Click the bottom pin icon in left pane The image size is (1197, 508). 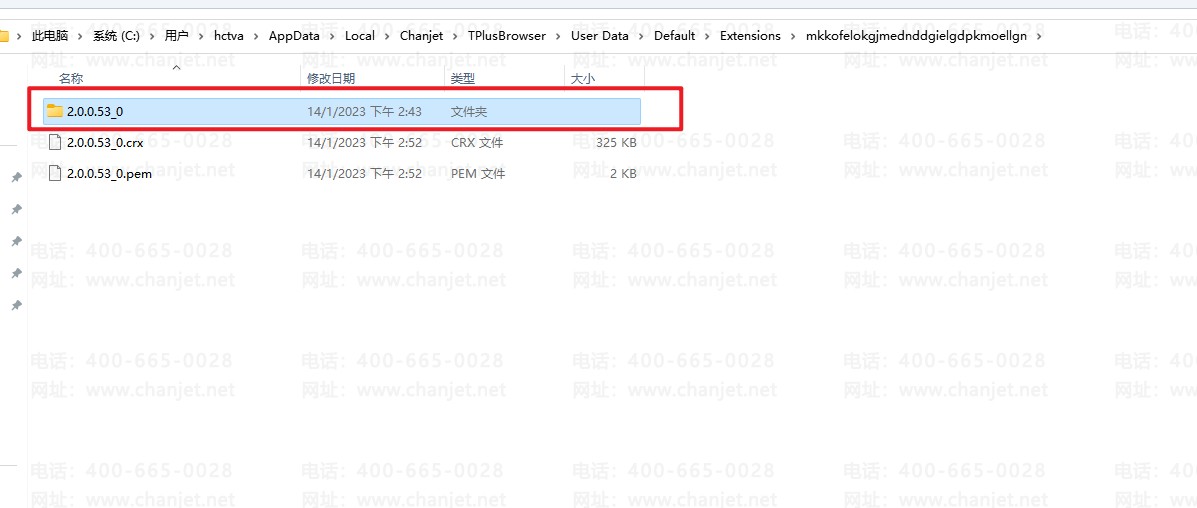click(16, 305)
